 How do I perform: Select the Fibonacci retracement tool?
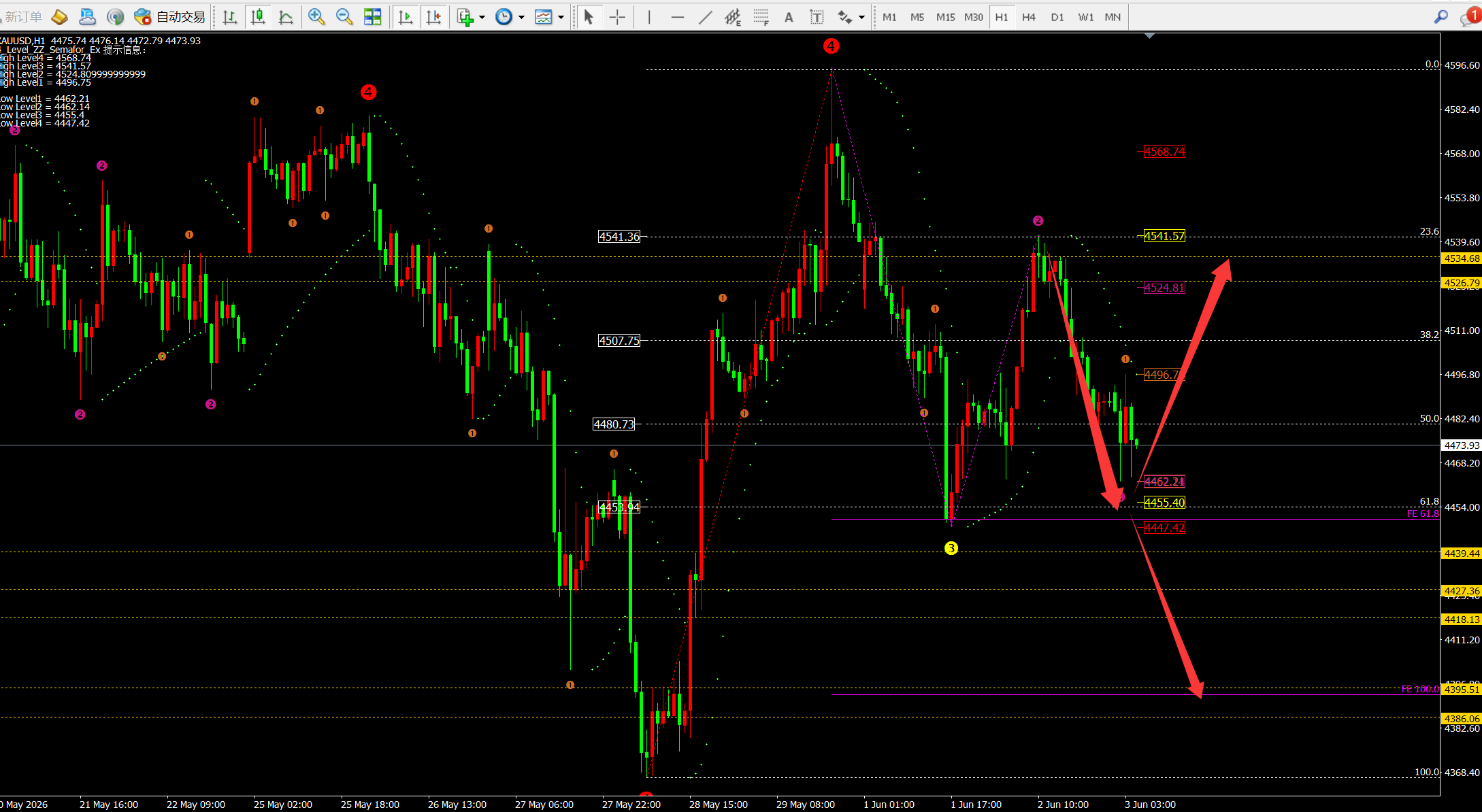(x=761, y=17)
